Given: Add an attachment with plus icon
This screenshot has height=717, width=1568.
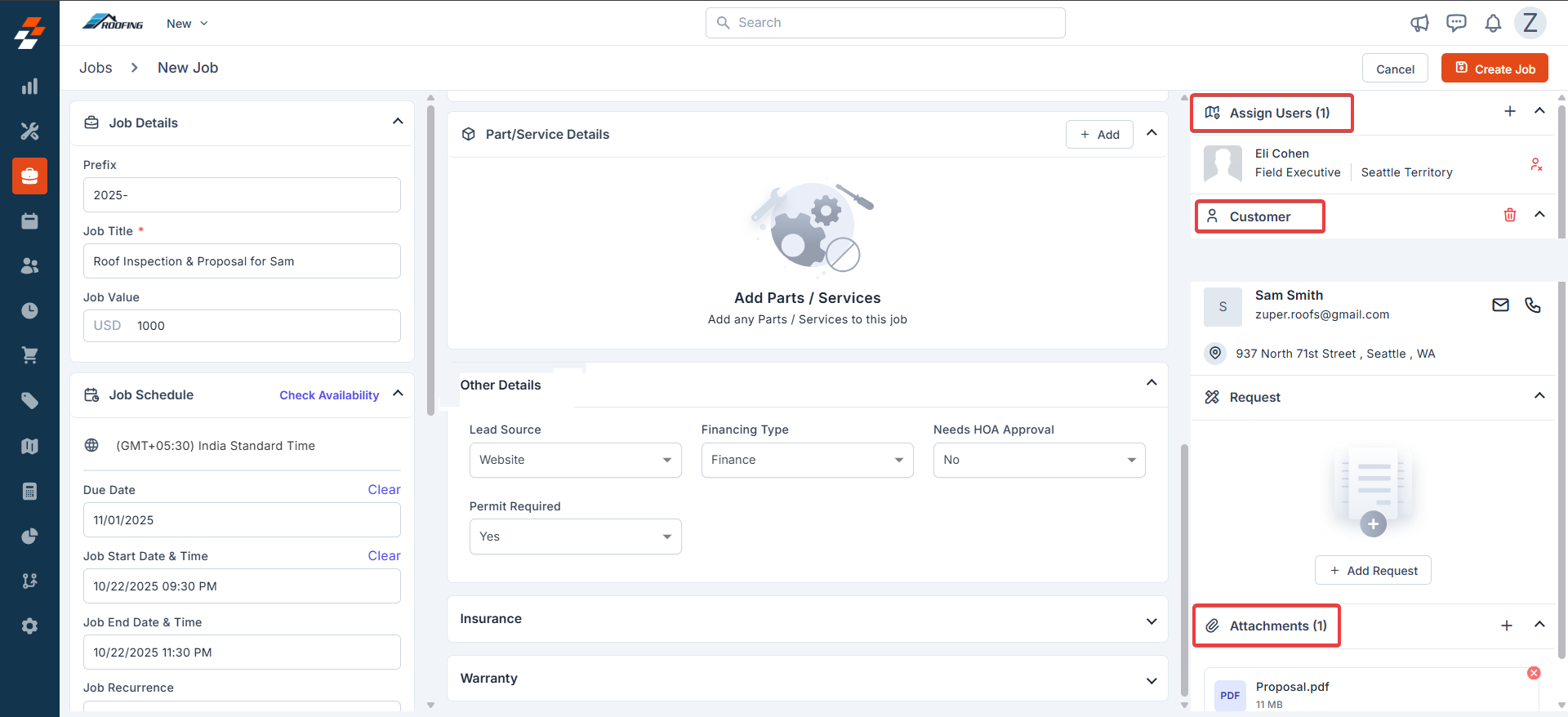Looking at the screenshot, I should tap(1507, 626).
